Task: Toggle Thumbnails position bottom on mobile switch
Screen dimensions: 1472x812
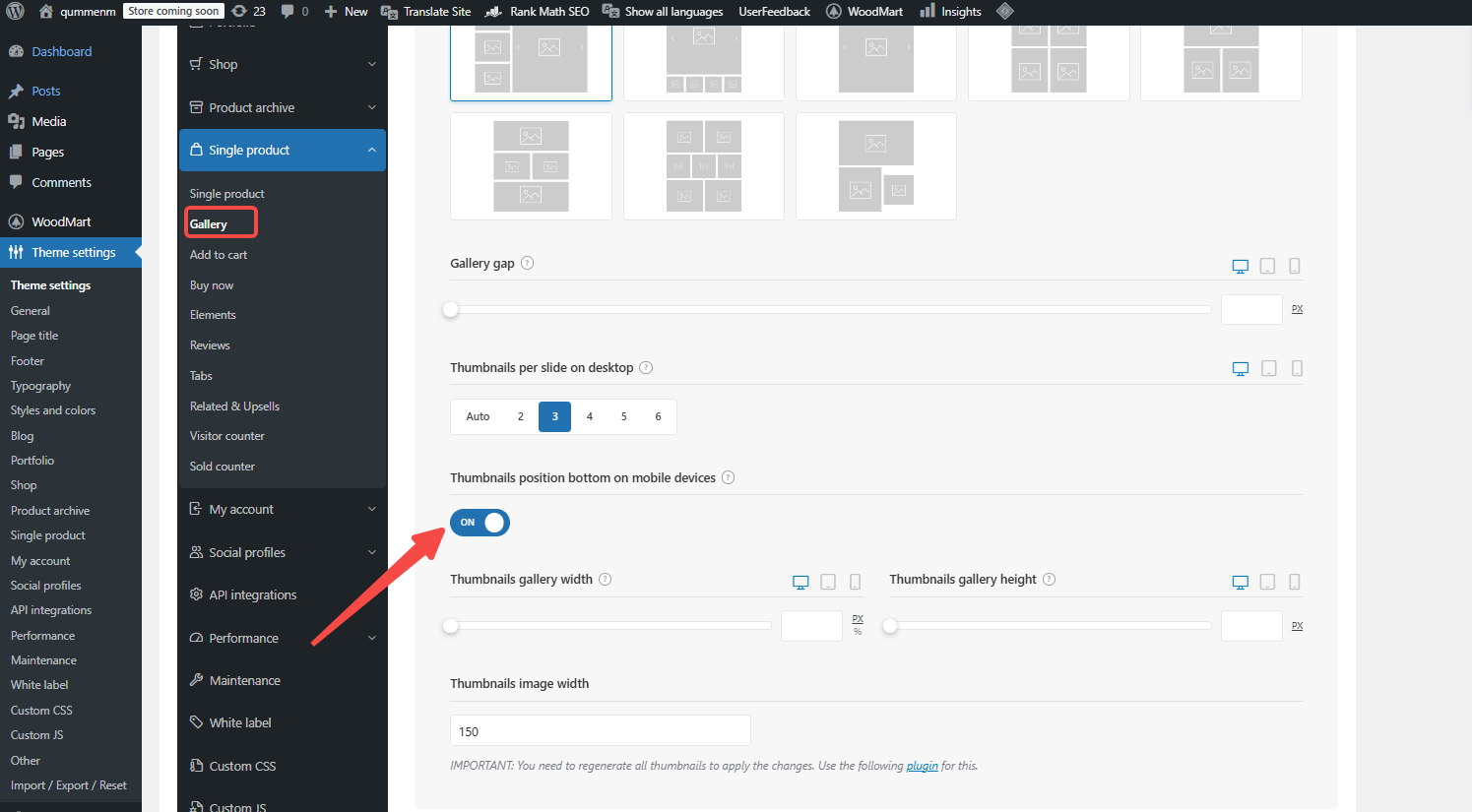Action: coord(480,523)
